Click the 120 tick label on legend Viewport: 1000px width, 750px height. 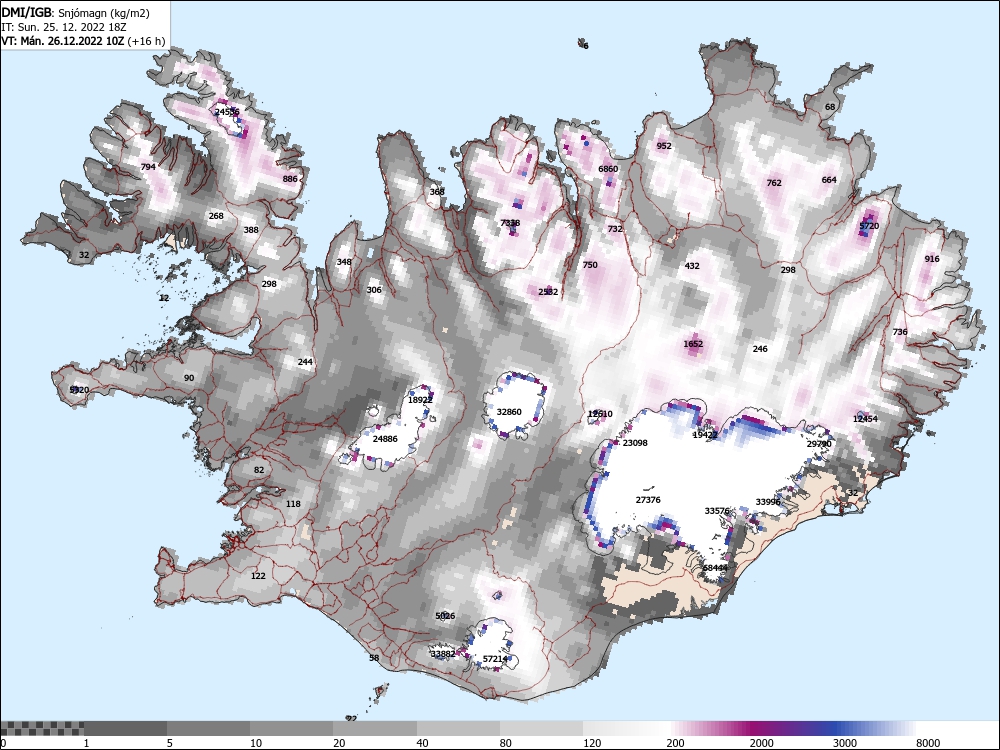(592, 743)
